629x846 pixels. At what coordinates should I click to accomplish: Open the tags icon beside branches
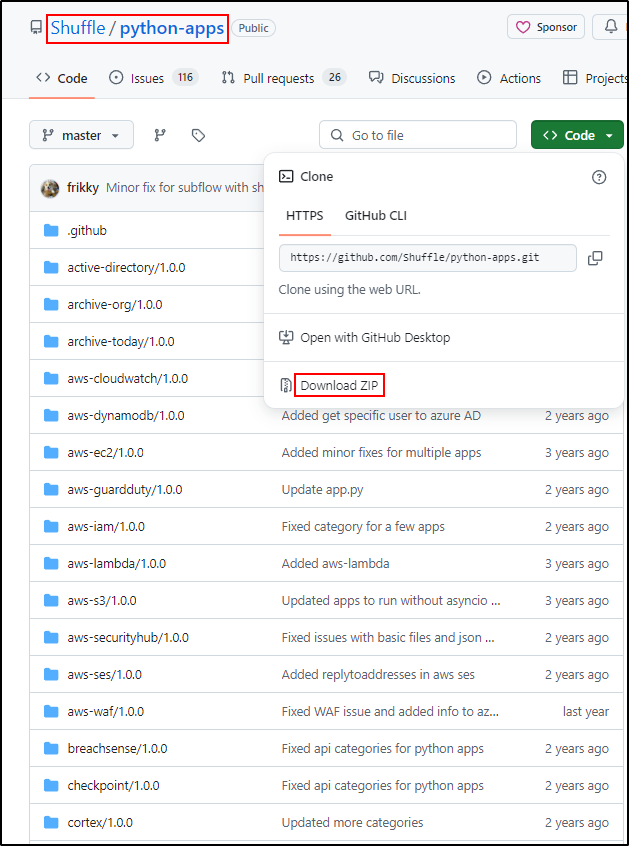198,135
